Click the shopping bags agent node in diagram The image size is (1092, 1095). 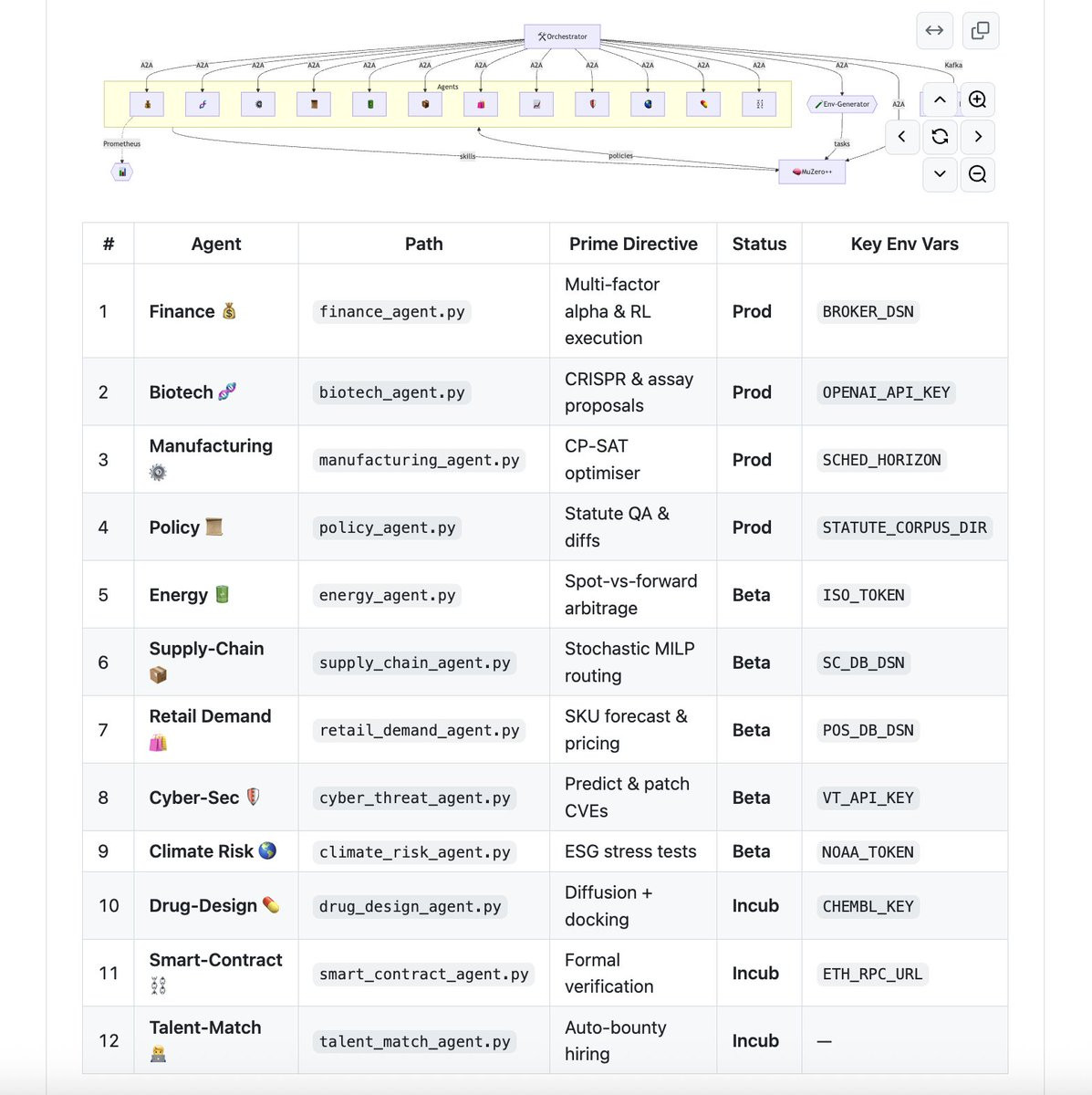(x=481, y=104)
